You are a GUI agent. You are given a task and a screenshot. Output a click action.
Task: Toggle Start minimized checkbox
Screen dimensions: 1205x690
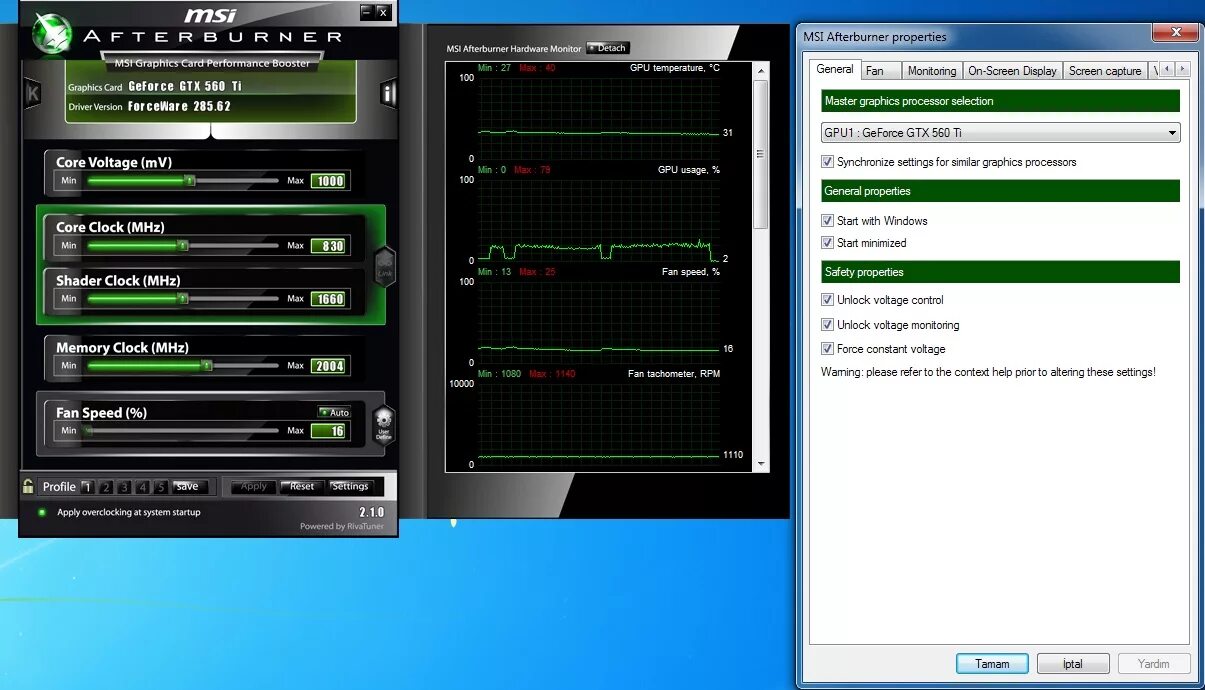click(x=827, y=243)
